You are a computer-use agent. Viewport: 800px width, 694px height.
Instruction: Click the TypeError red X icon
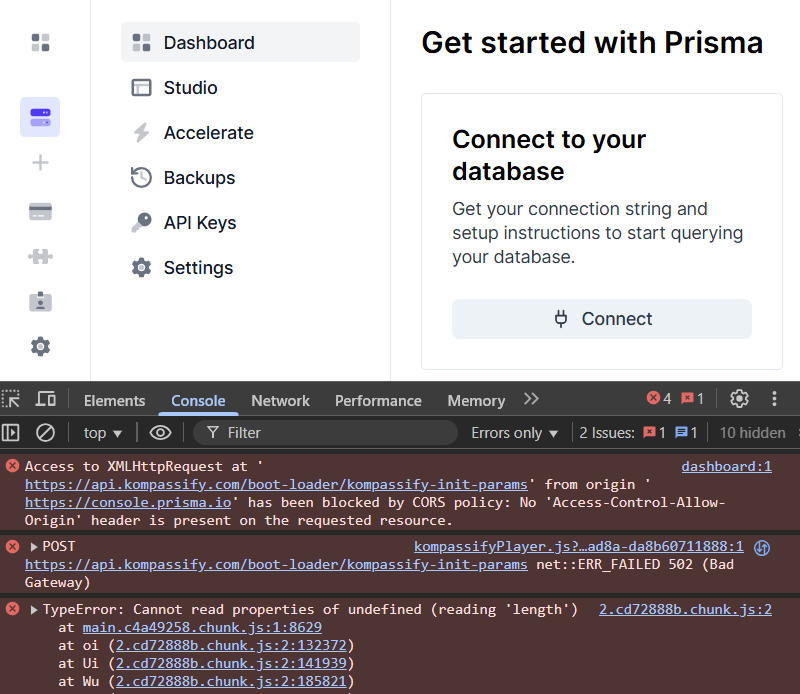pyautogui.click(x=13, y=609)
